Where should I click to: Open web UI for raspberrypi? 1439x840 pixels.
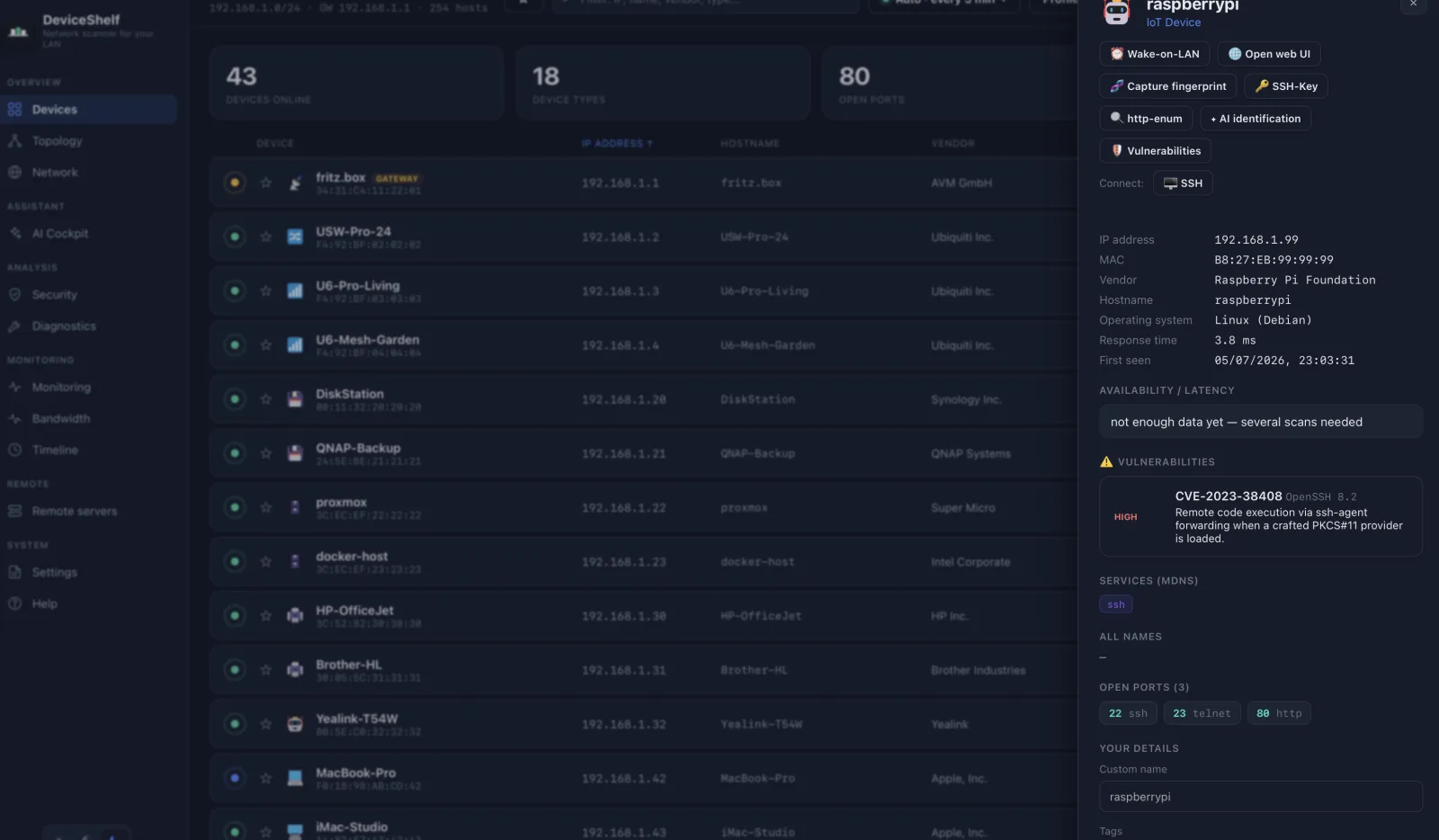pos(1268,54)
